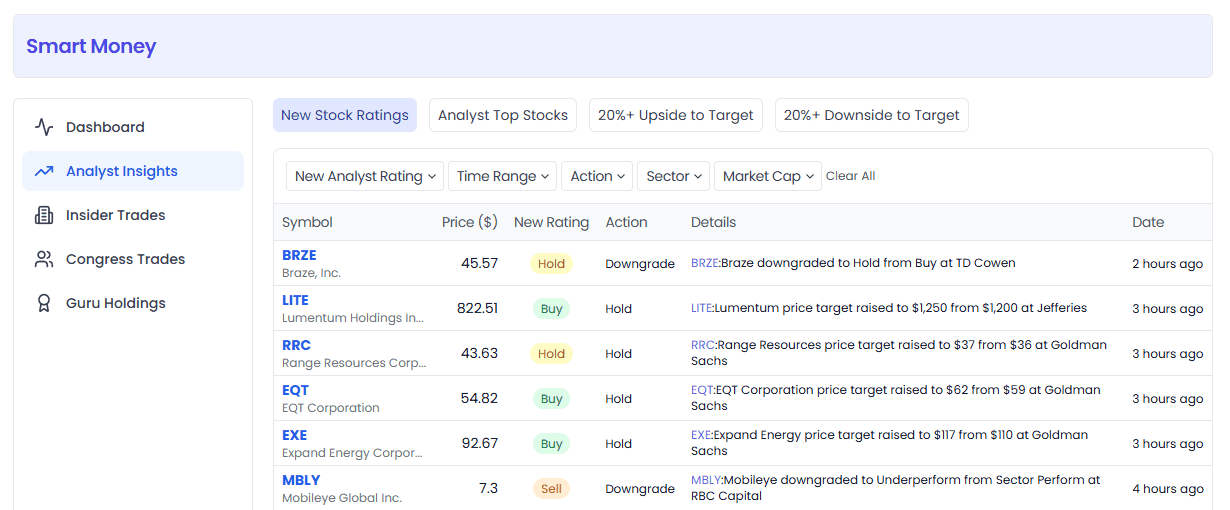The height and width of the screenshot is (510, 1230).
Task: Click the Symbol column header
Action: click(x=307, y=222)
